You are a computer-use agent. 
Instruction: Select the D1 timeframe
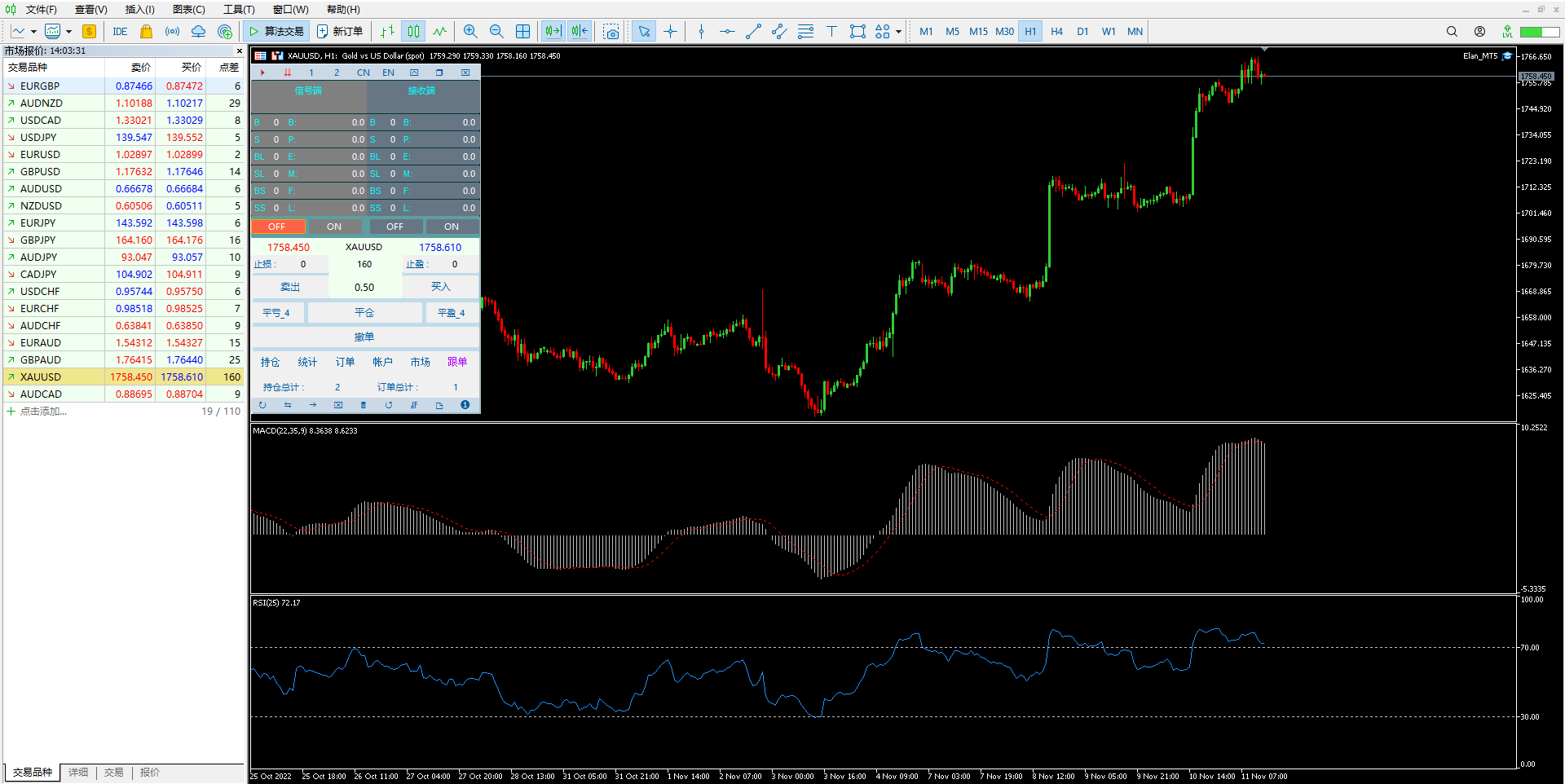(1082, 32)
